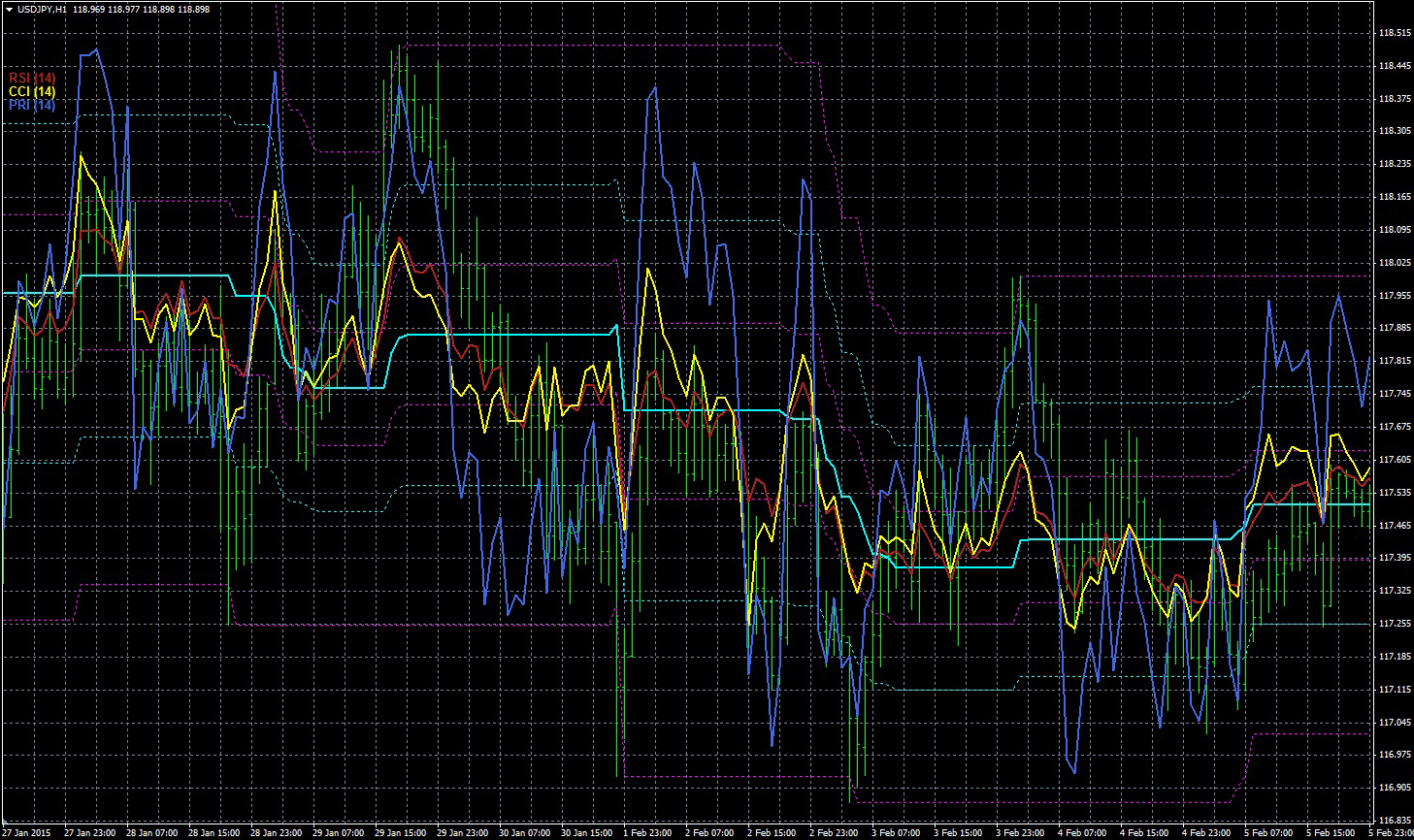The image size is (1414, 840).
Task: Click the 27 Jan 2015 time label
Action: point(28,833)
